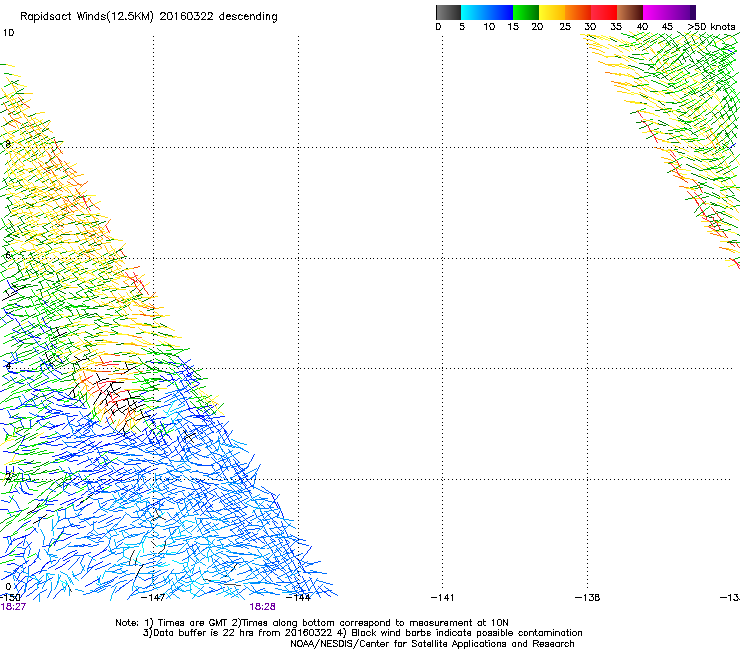Click the "20" label under the colorbar
Image resolution: width=740 pixels, height=650 pixels.
tap(537, 27)
